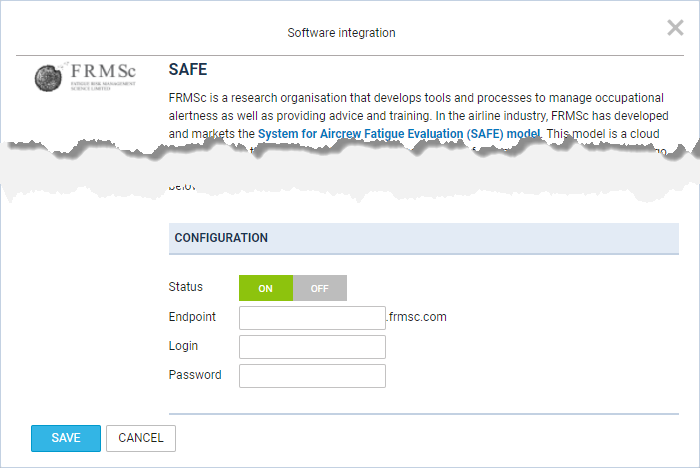
Task: Switch Status to ON
Action: (x=266, y=288)
